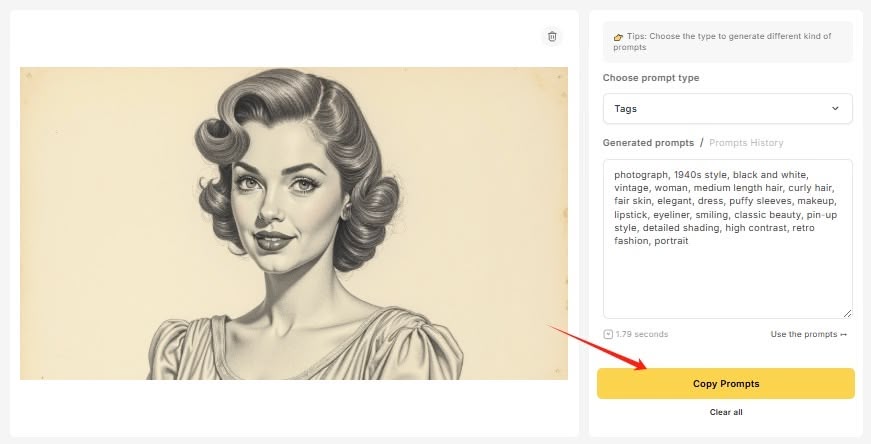Image resolution: width=871 pixels, height=444 pixels.
Task: Click the 1.79 seconds generation time
Action: [642, 334]
